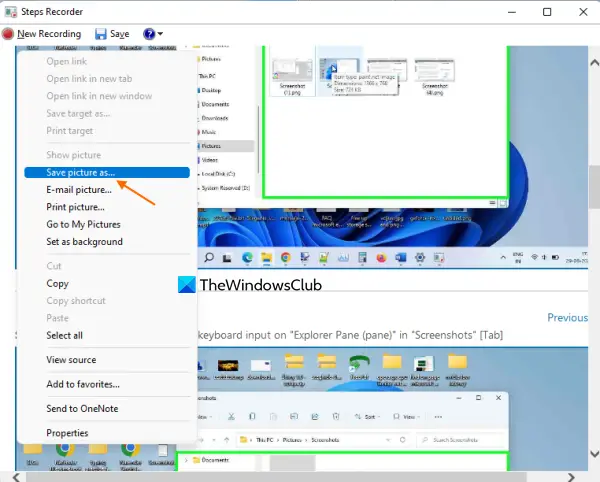
Task: Open Firefox icon on recorded taskbar
Action: point(381,258)
